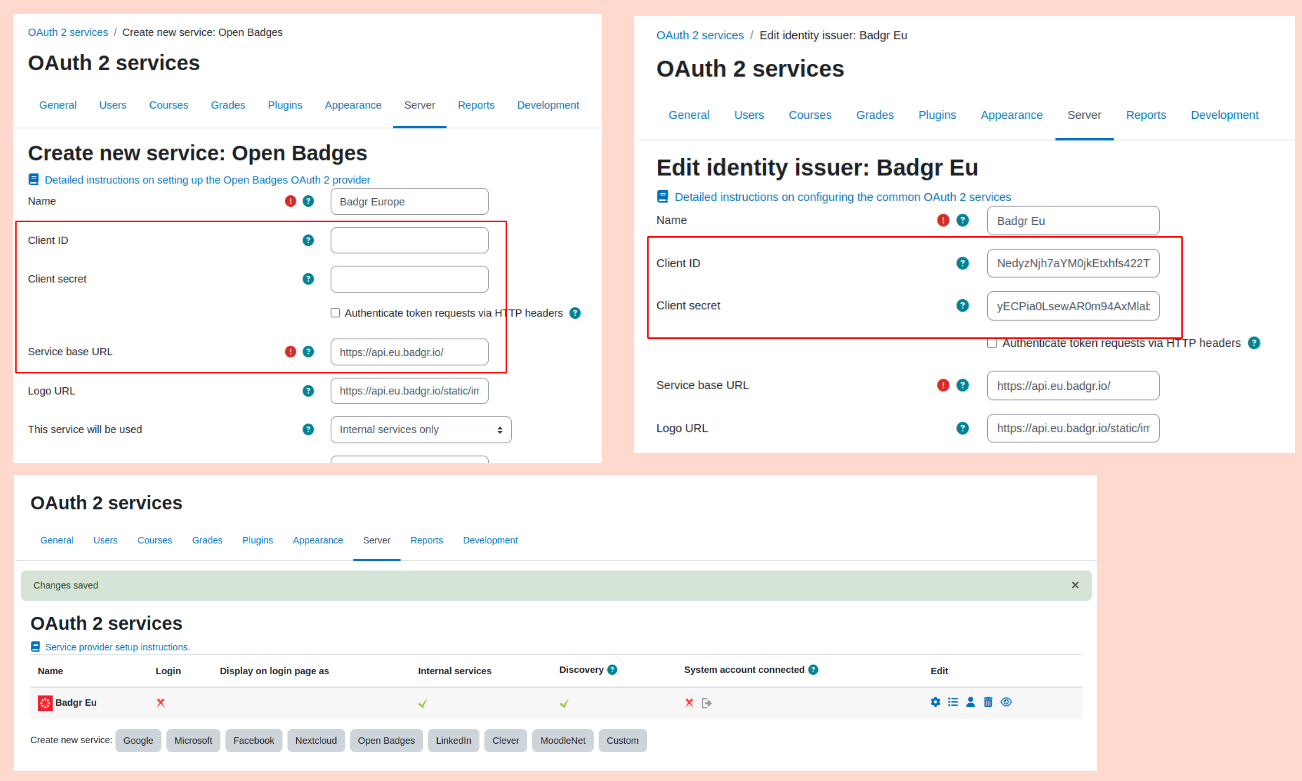The width and height of the screenshot is (1302, 781).
Task: Open General tab in Create new service panel
Action: click(58, 105)
